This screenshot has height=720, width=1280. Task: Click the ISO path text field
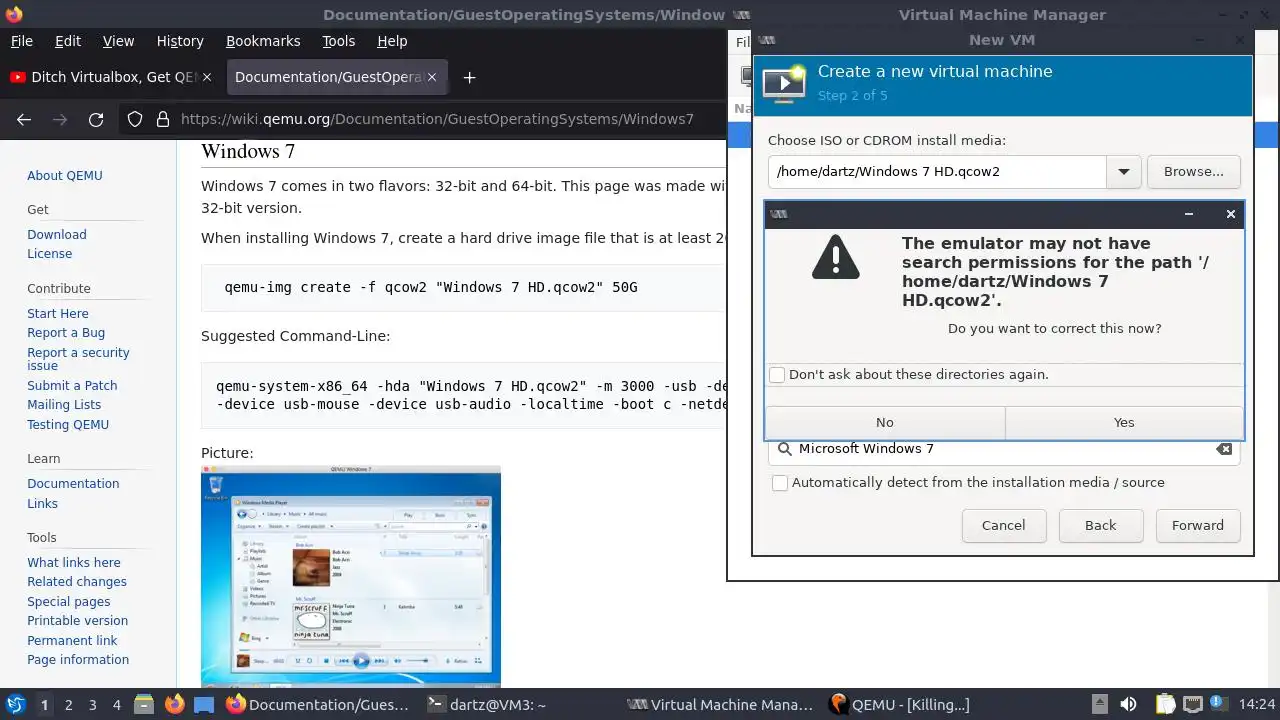click(x=937, y=172)
